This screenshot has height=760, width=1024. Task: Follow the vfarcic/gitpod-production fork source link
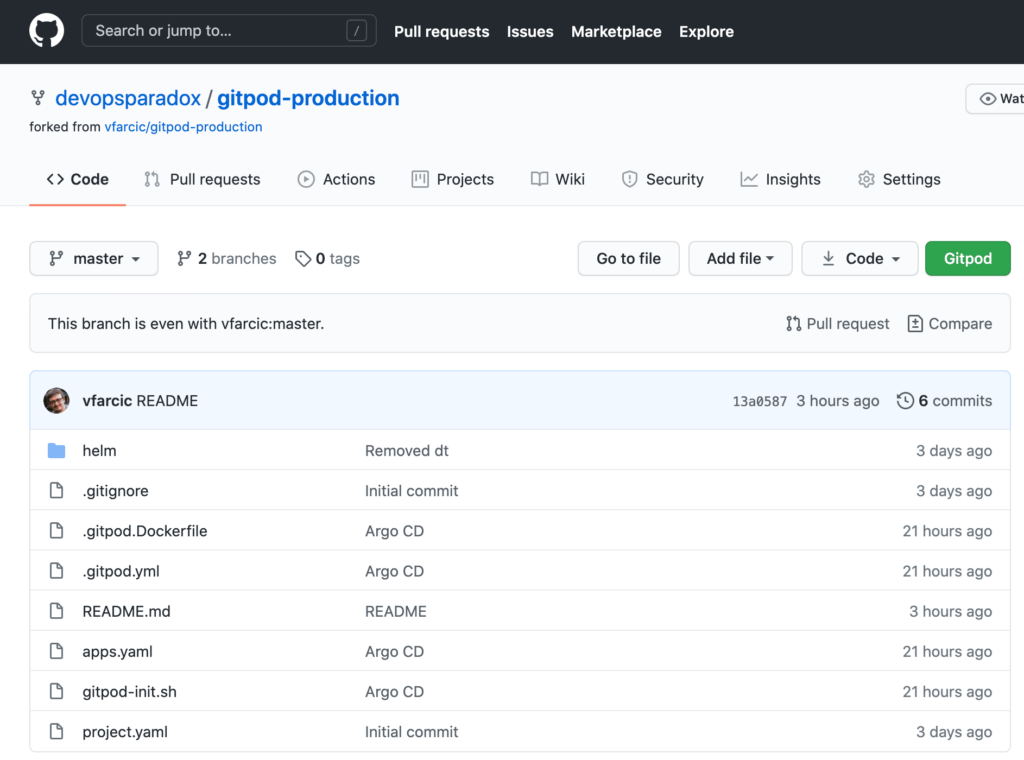click(184, 127)
